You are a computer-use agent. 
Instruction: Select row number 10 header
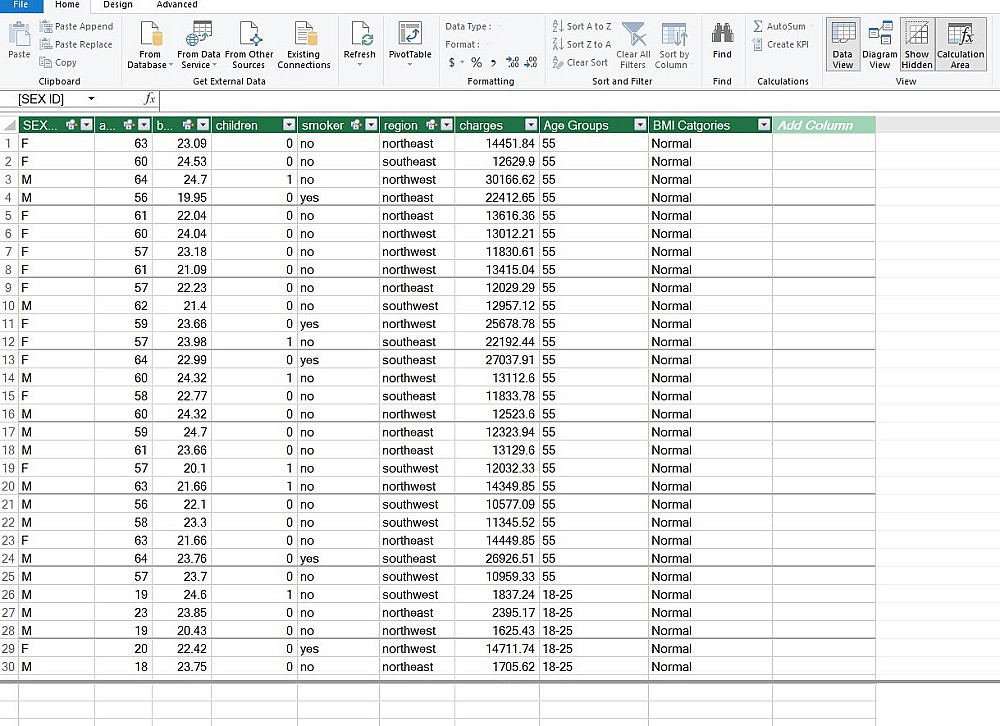point(9,306)
